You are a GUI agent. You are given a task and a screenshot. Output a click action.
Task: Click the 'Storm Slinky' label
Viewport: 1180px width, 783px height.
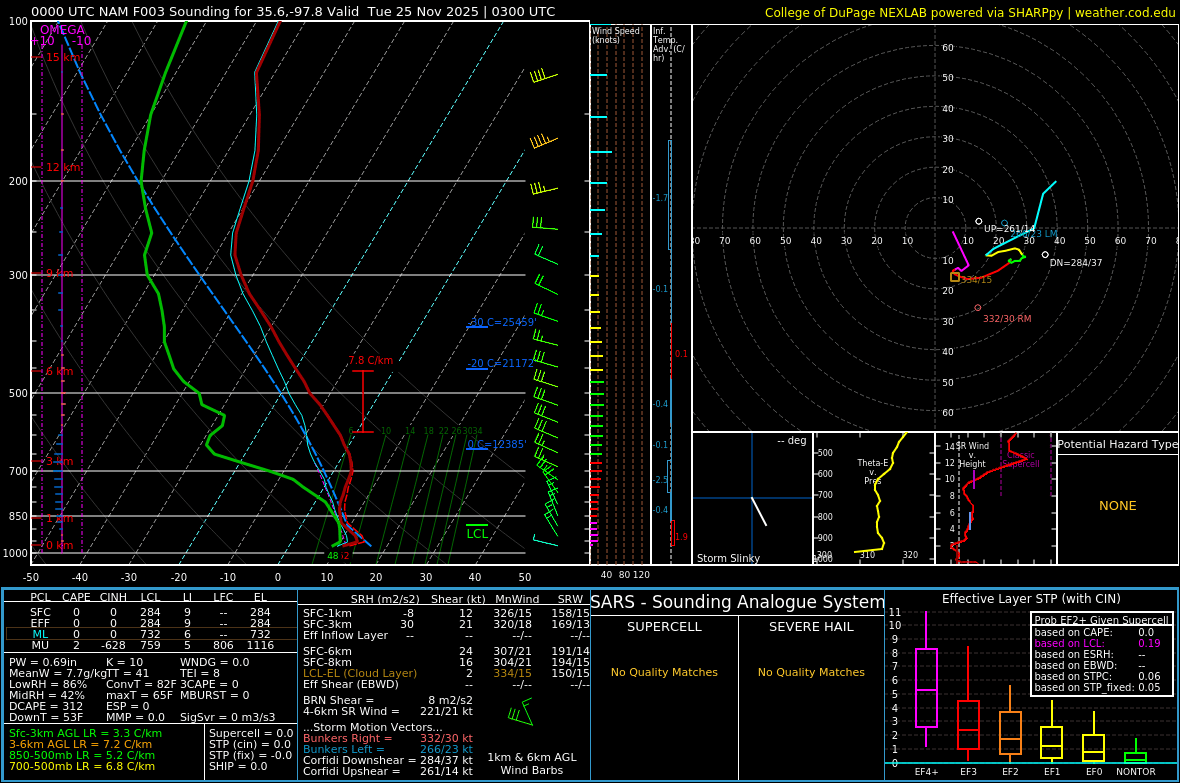click(x=728, y=558)
